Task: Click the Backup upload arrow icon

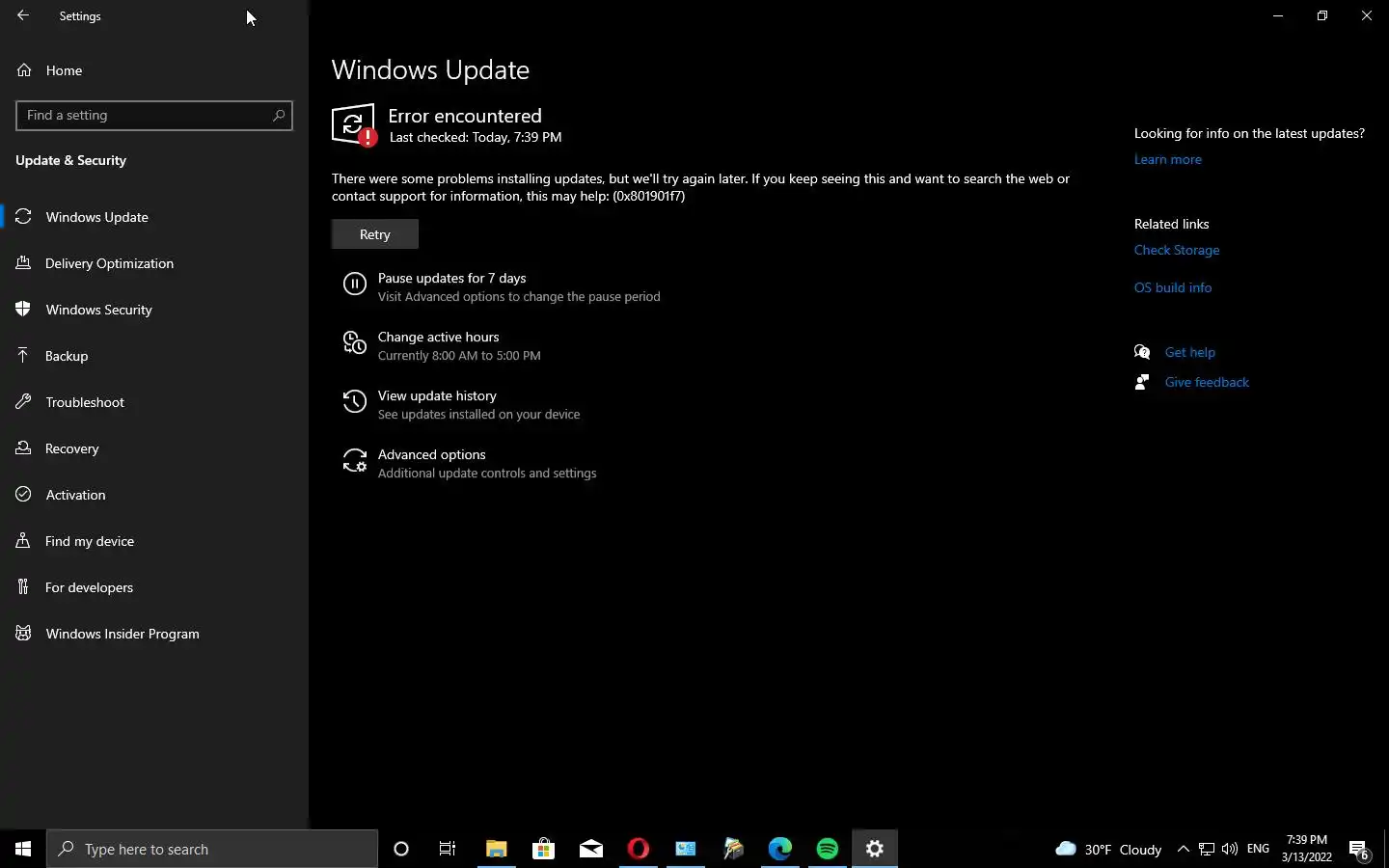Action: coord(23,356)
